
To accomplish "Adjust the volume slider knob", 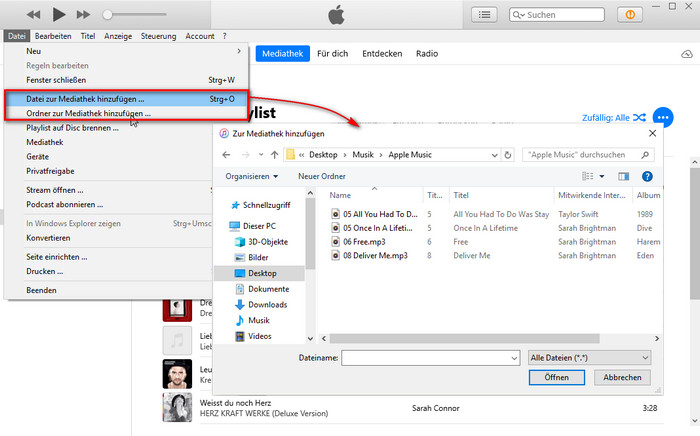I will 107,15.
